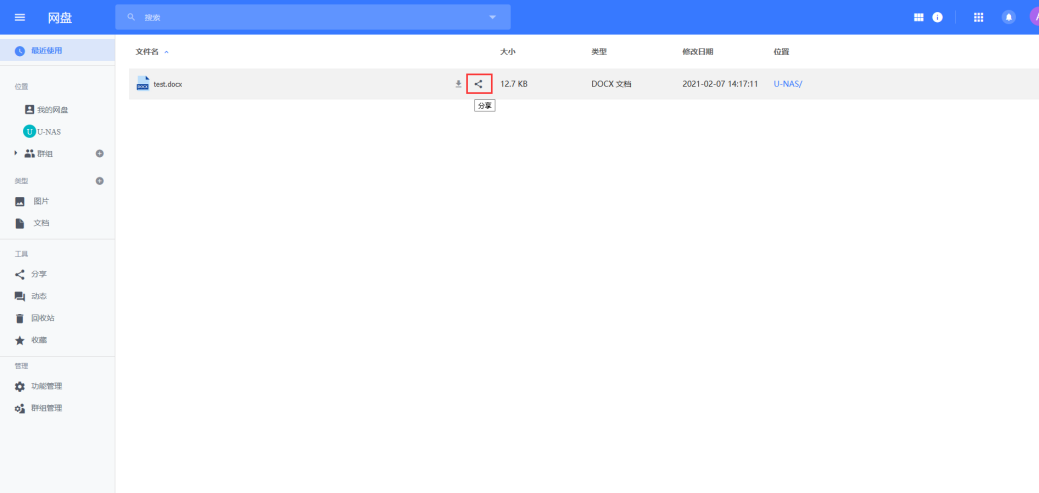Click the 位置 column header
This screenshot has height=493, width=1039.
pyautogui.click(x=781, y=52)
